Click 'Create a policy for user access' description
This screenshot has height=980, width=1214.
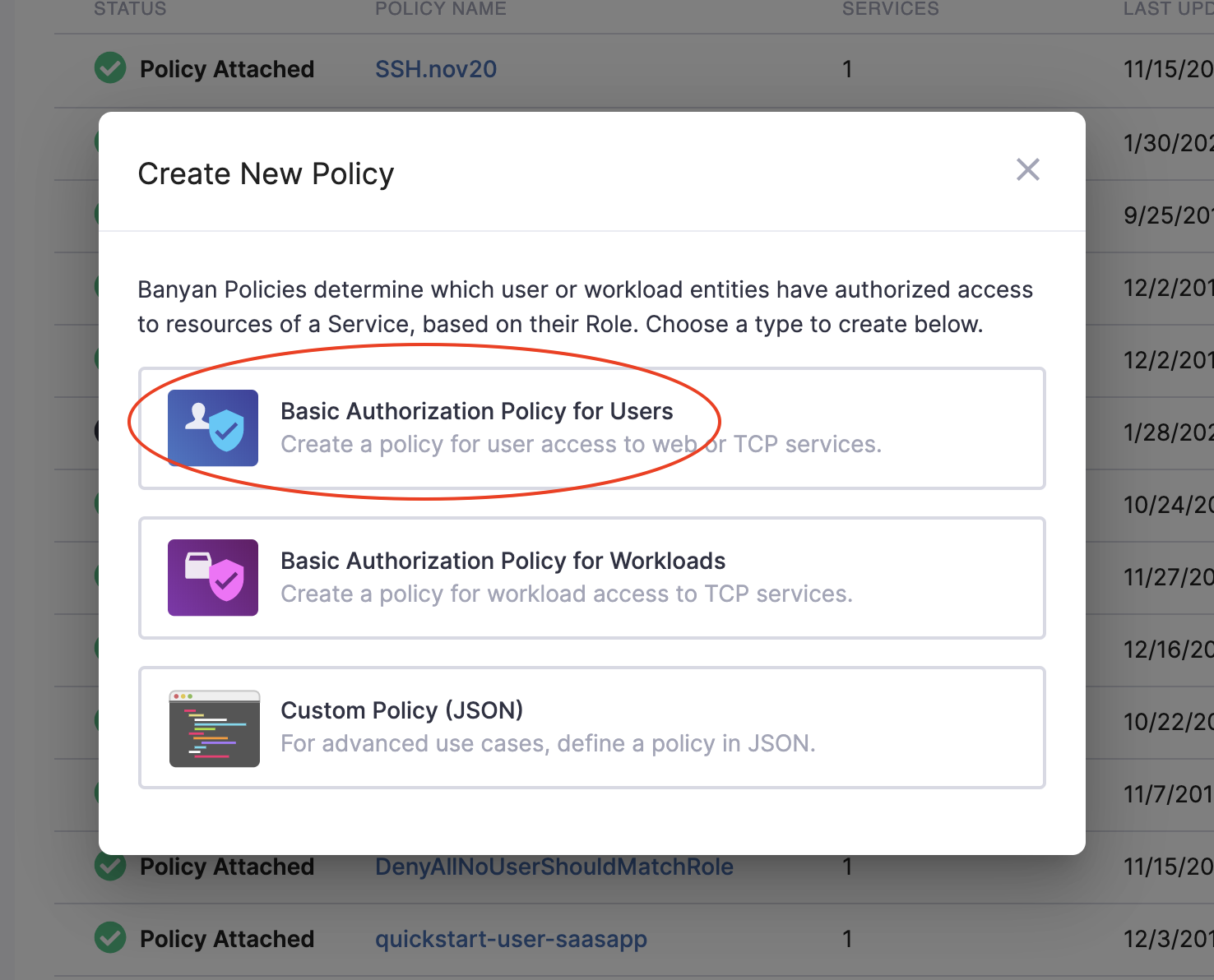(x=581, y=445)
